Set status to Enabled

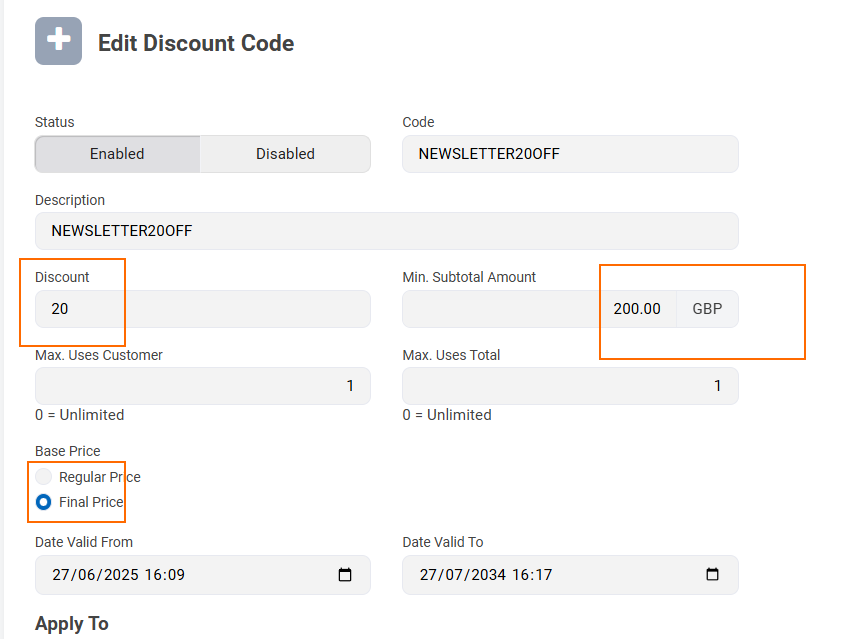(117, 154)
